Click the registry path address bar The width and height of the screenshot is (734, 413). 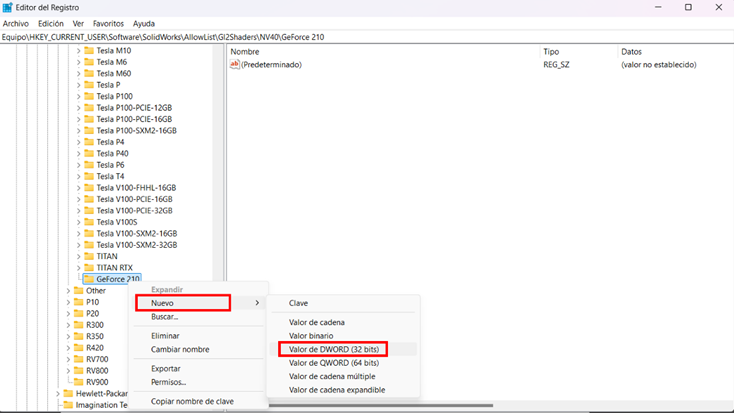pyautogui.click(x=367, y=37)
